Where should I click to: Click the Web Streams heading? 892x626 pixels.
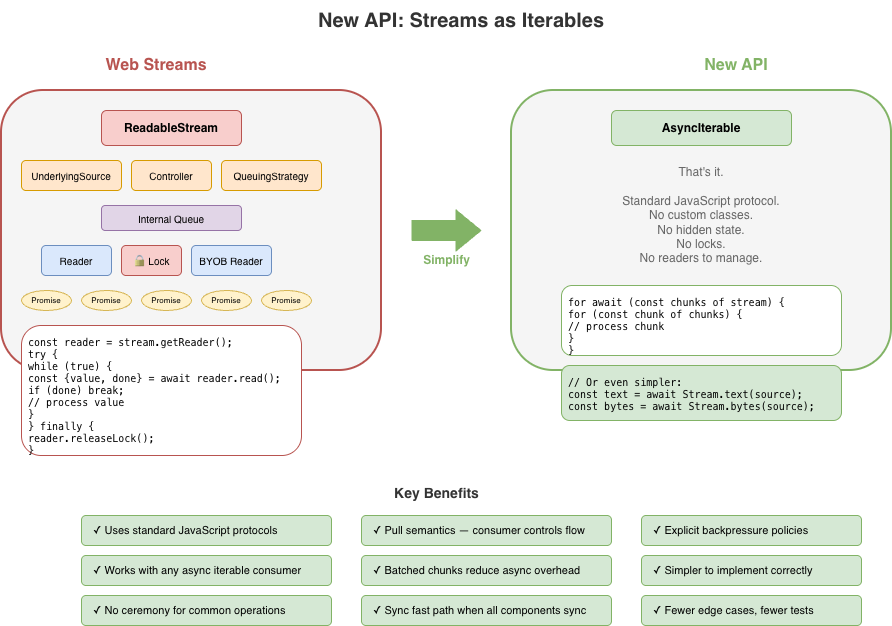(x=156, y=65)
